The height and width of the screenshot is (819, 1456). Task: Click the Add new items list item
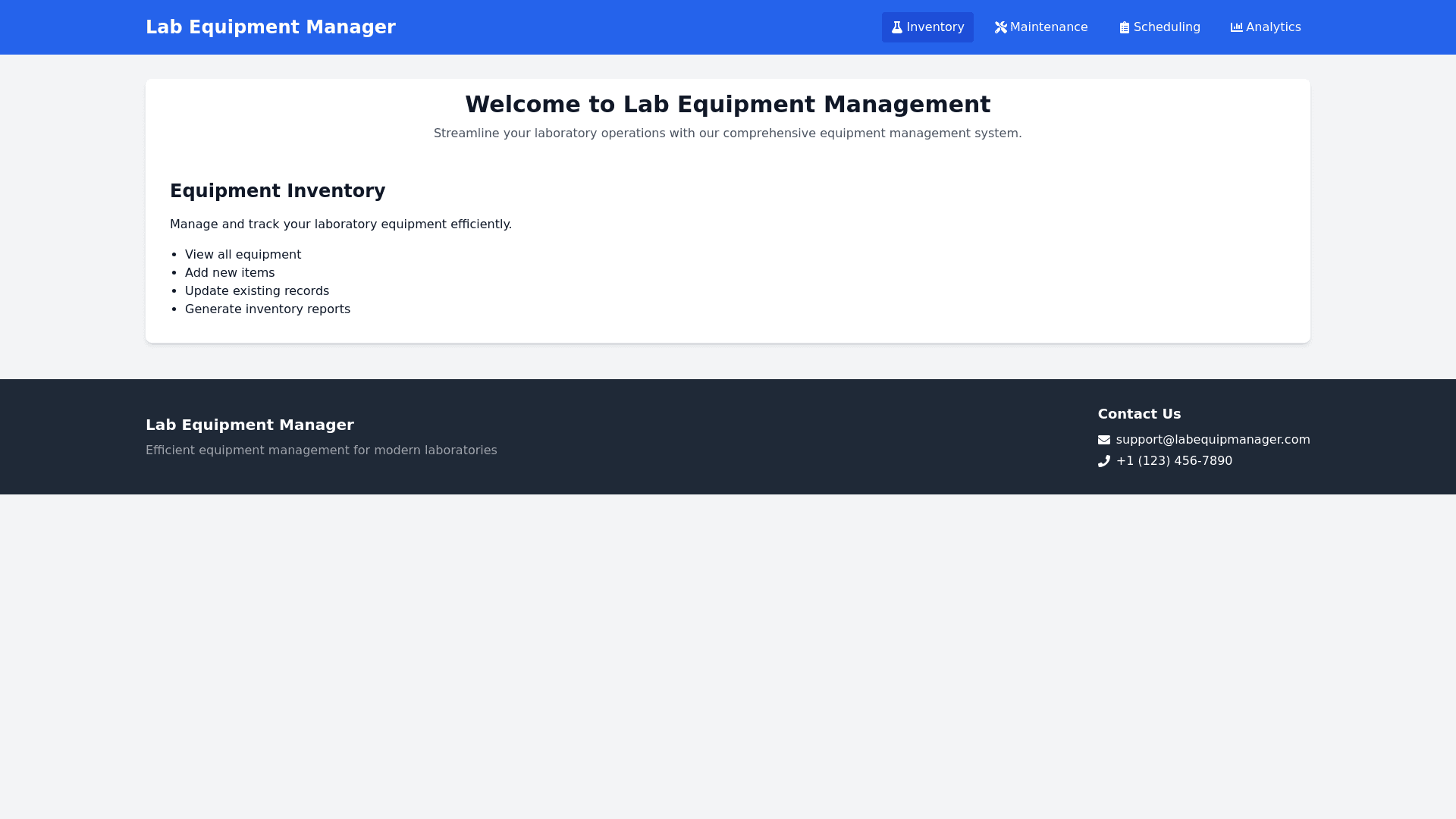point(230,273)
